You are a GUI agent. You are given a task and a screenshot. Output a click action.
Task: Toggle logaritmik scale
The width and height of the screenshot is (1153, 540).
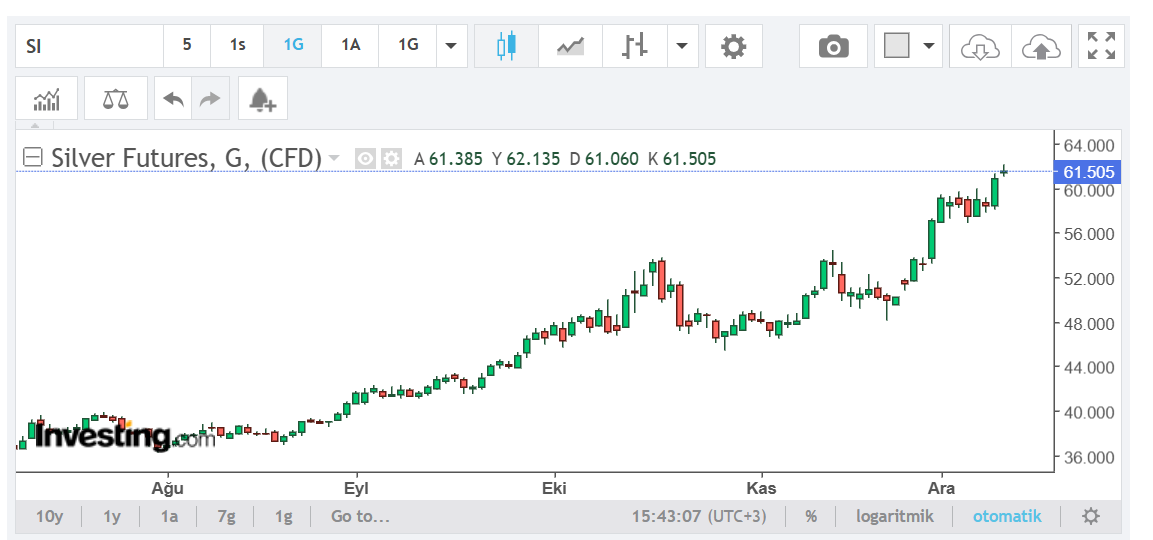(x=894, y=516)
